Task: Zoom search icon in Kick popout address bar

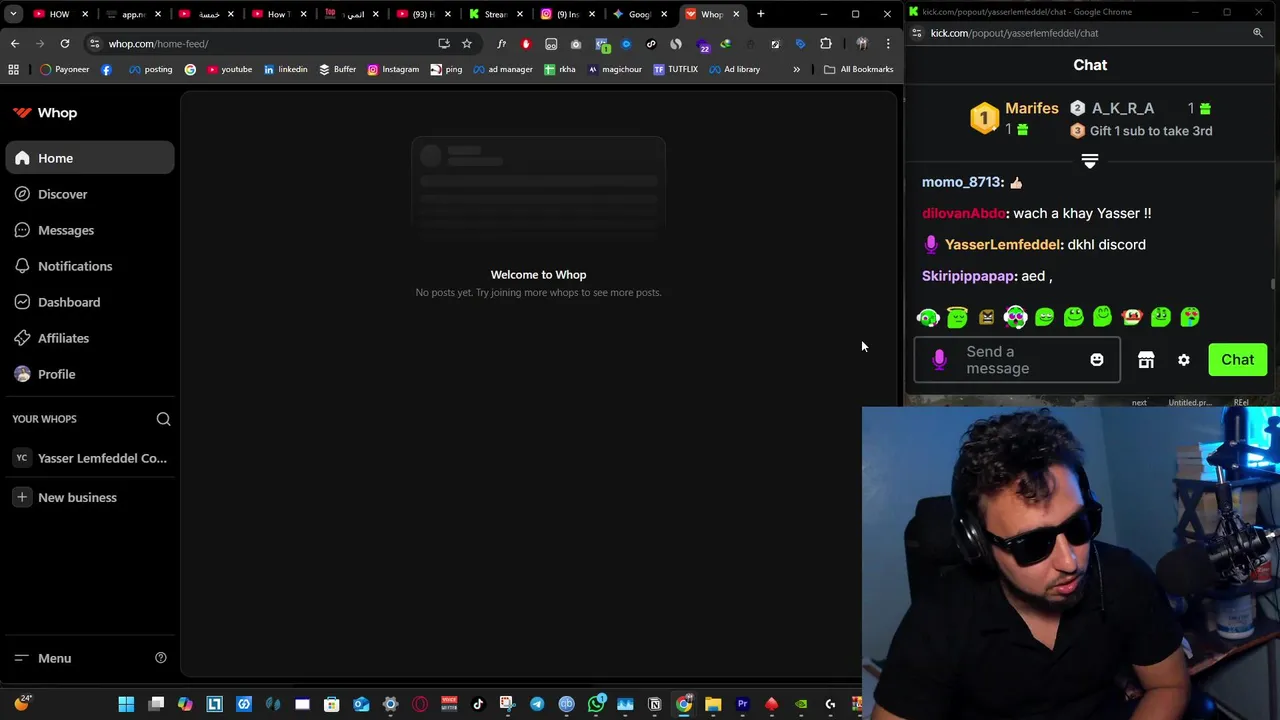Action: 1258,33
